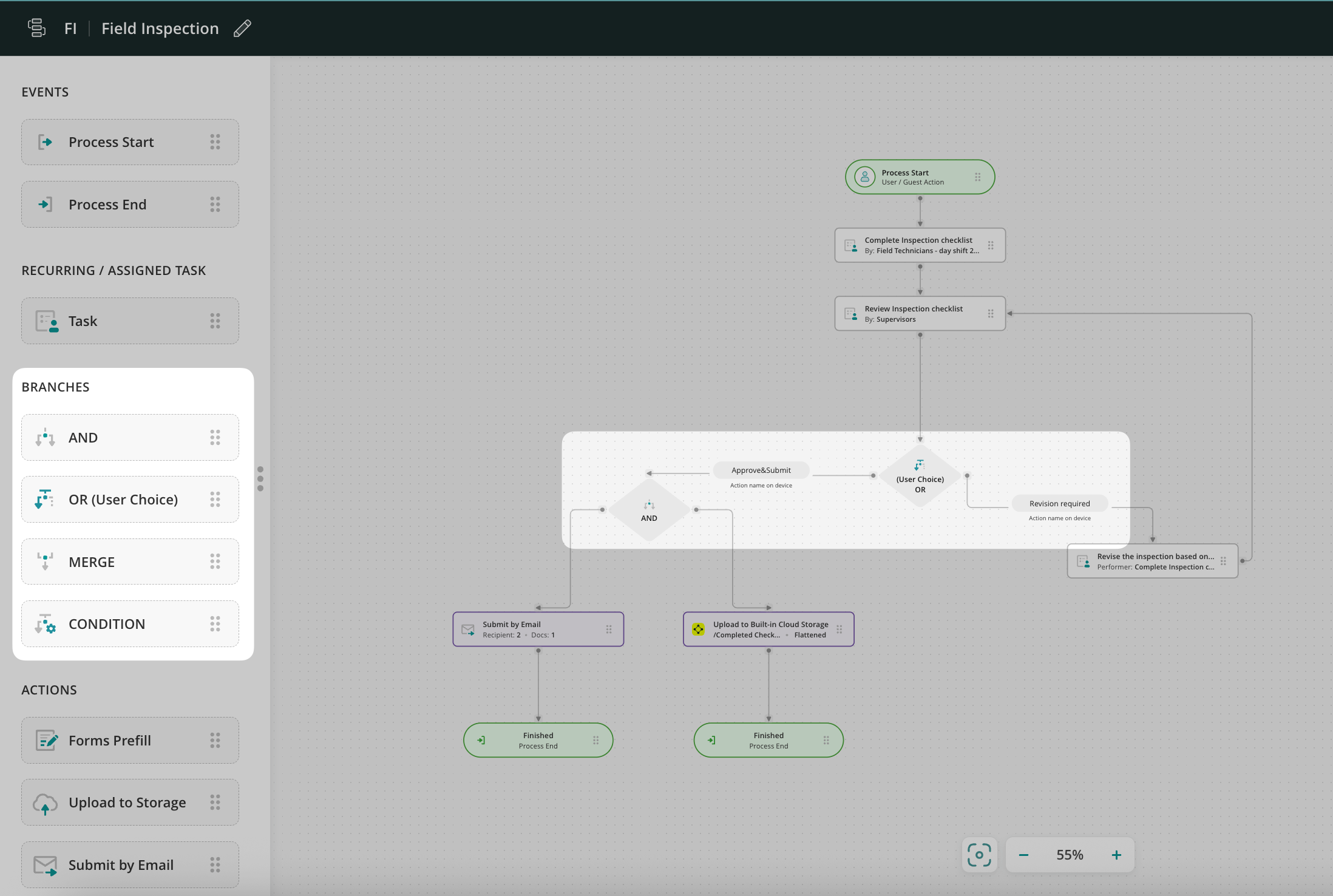Click the Approve&Submit action label

(761, 470)
